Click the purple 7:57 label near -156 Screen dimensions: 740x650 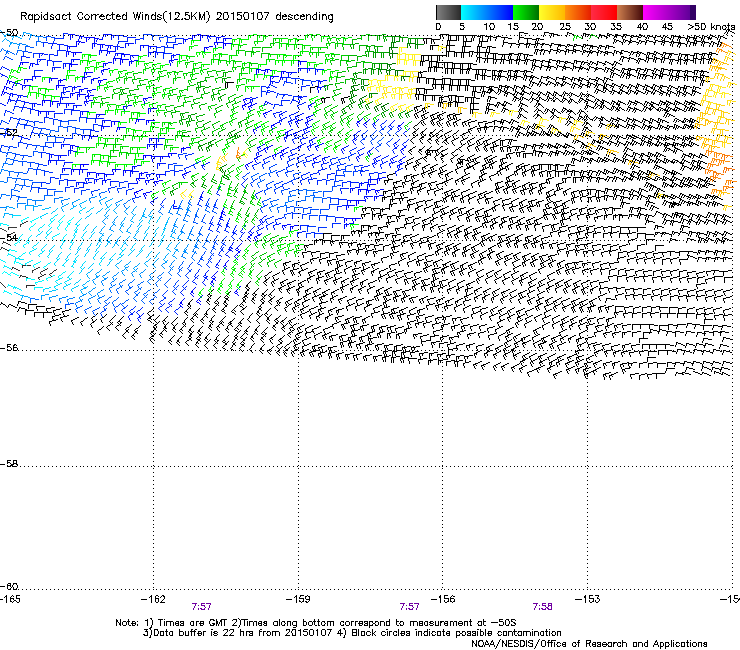[x=409, y=607]
